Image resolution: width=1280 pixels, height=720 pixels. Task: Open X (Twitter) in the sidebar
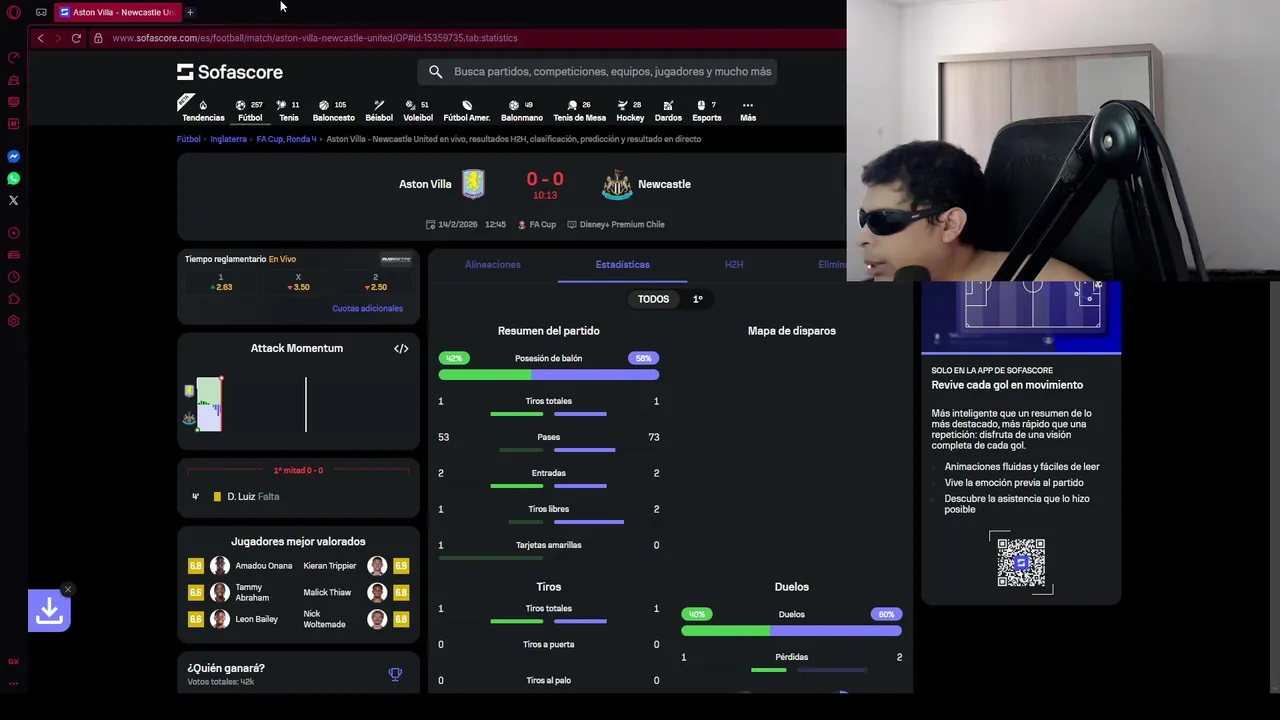(13, 201)
